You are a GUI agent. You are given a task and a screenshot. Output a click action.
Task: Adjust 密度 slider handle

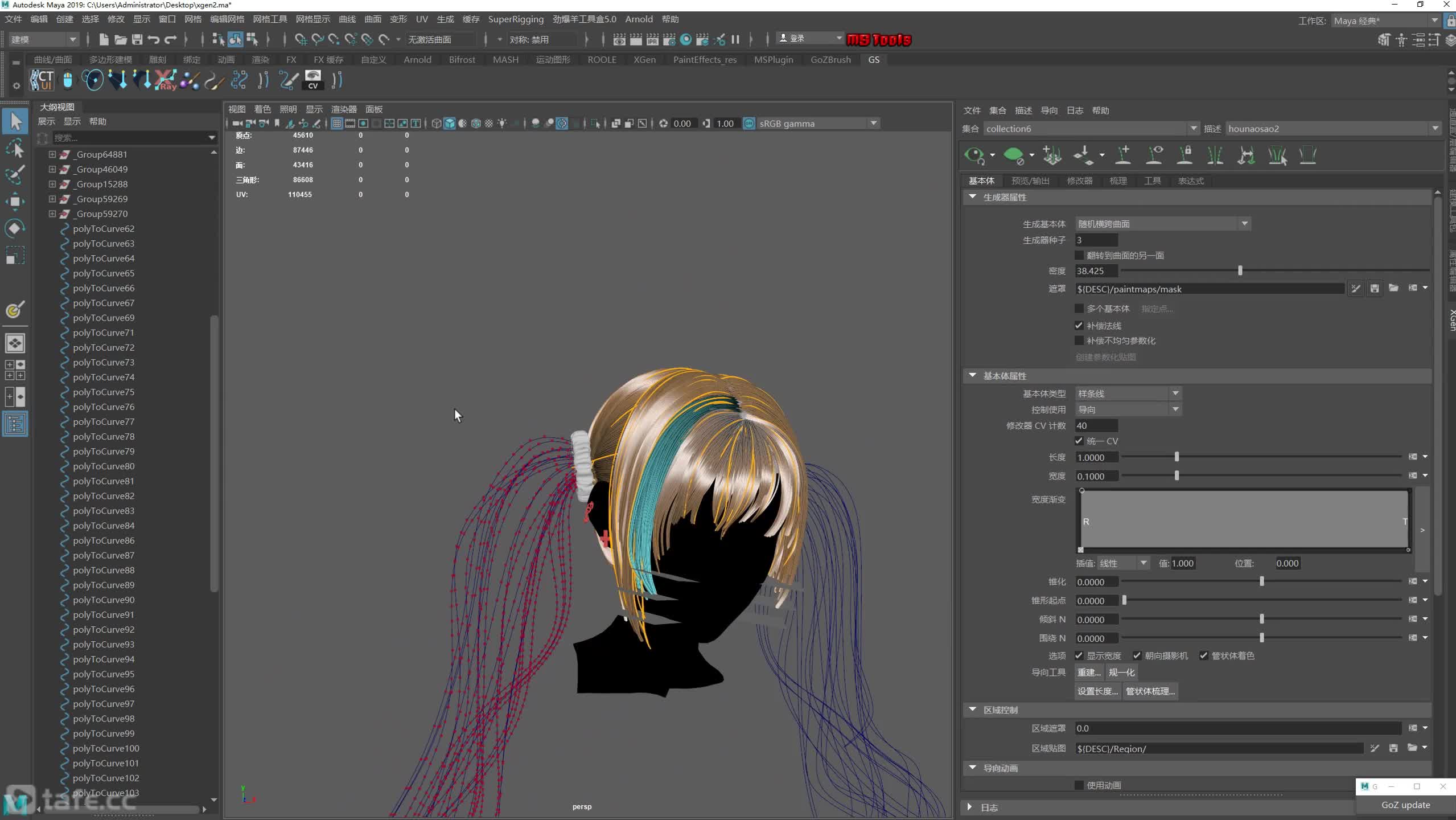point(1240,271)
